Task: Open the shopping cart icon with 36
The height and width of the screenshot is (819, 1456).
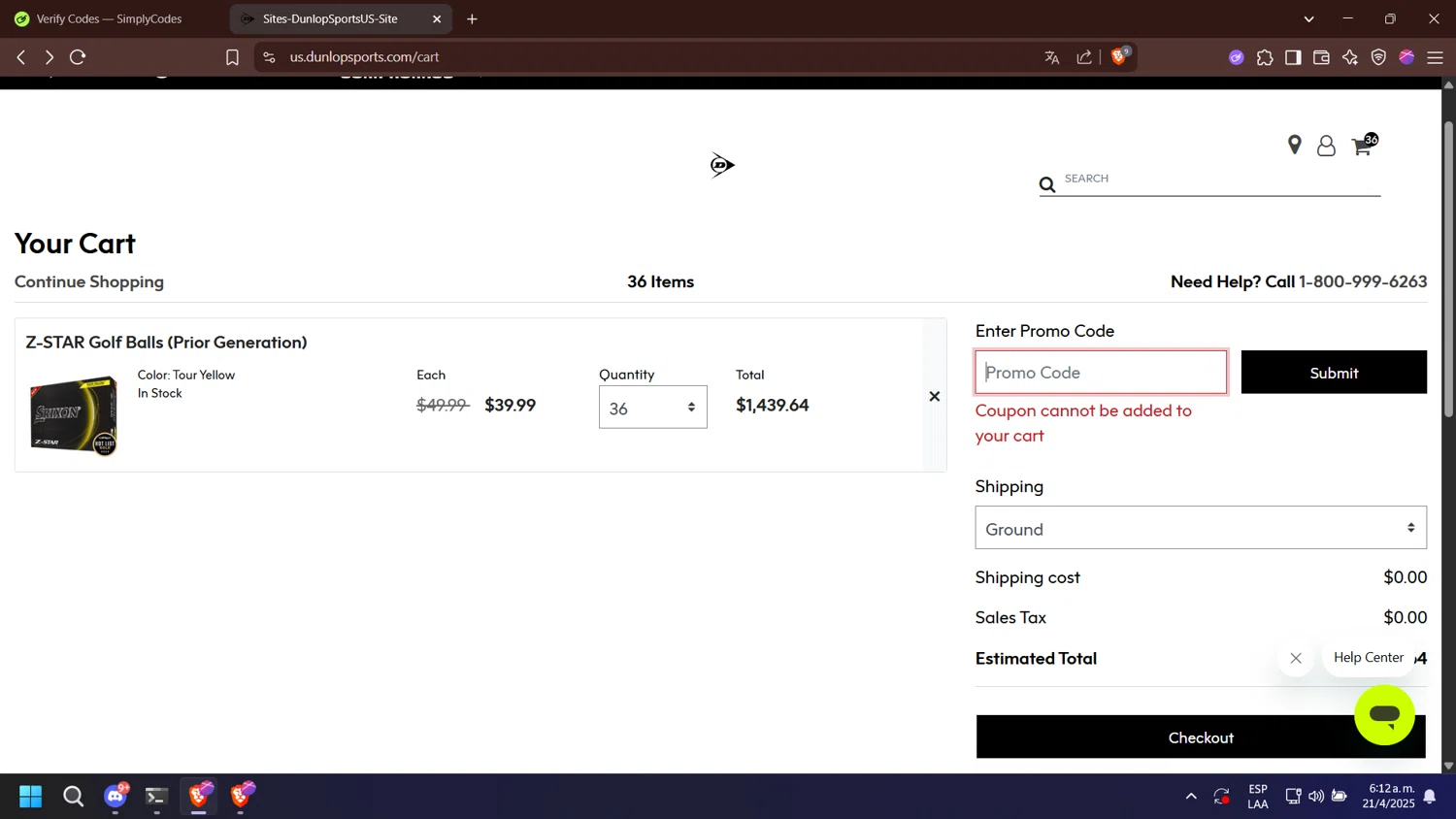Action: coord(1364,144)
